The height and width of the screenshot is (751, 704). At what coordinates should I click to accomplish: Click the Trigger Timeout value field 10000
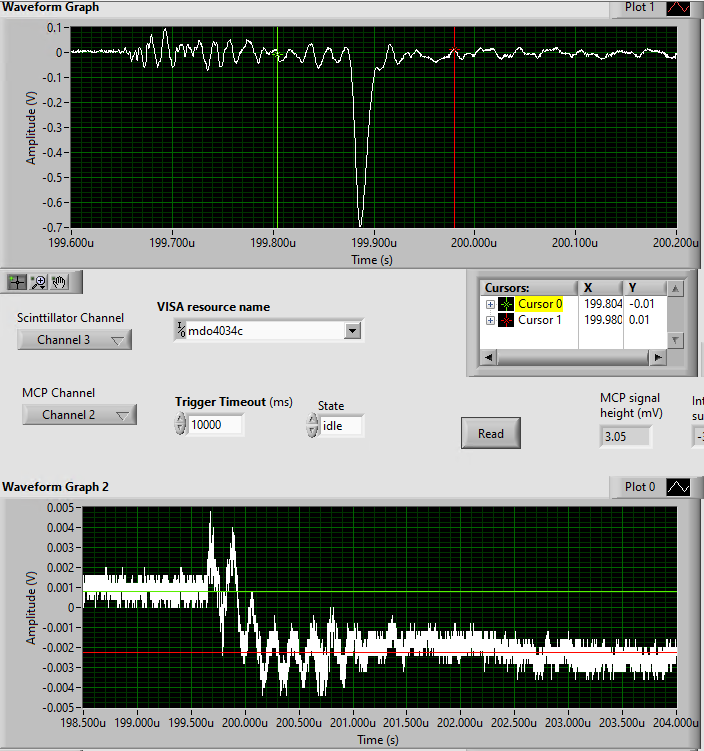pos(215,425)
